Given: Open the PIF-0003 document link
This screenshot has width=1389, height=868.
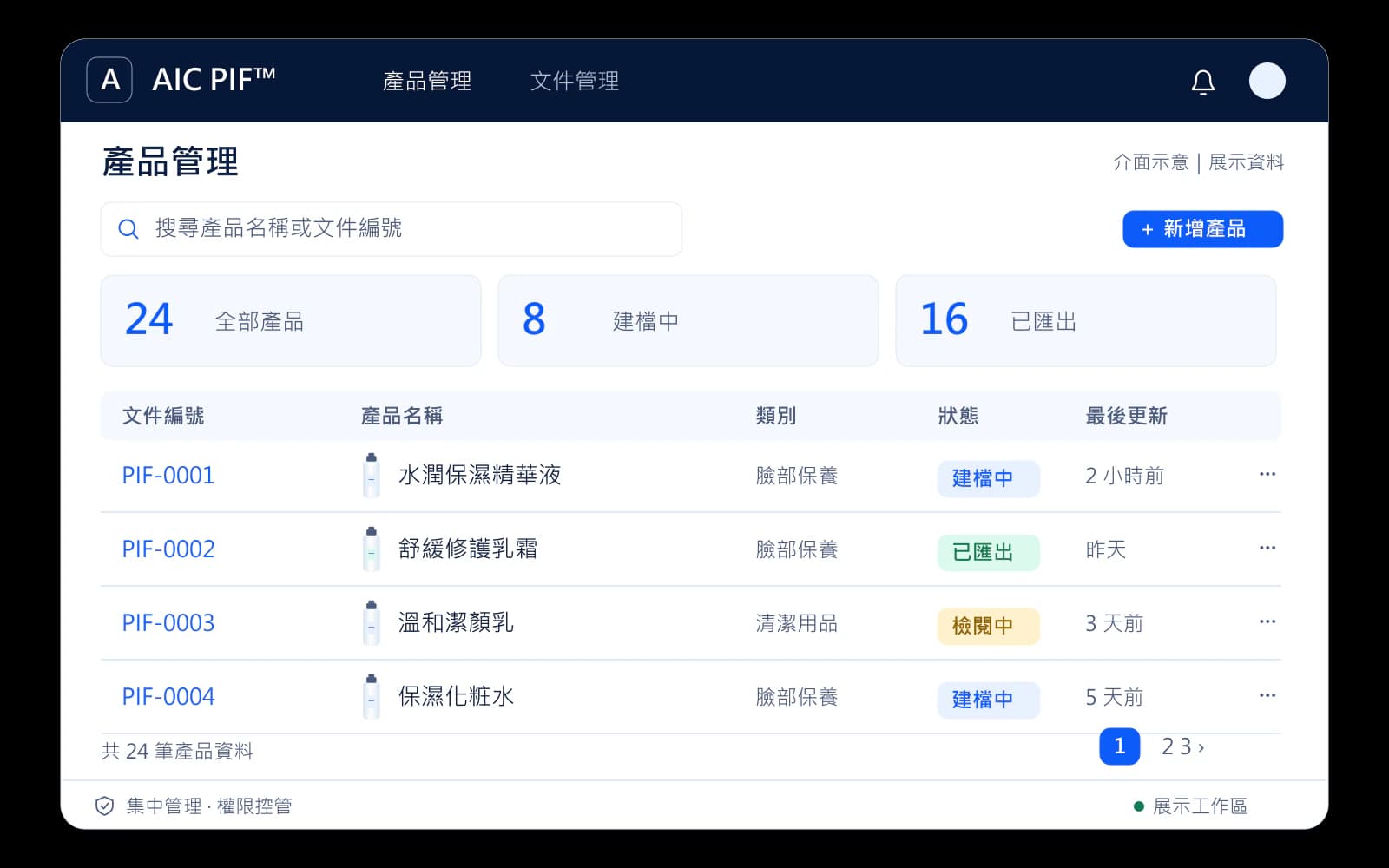Looking at the screenshot, I should [x=168, y=623].
